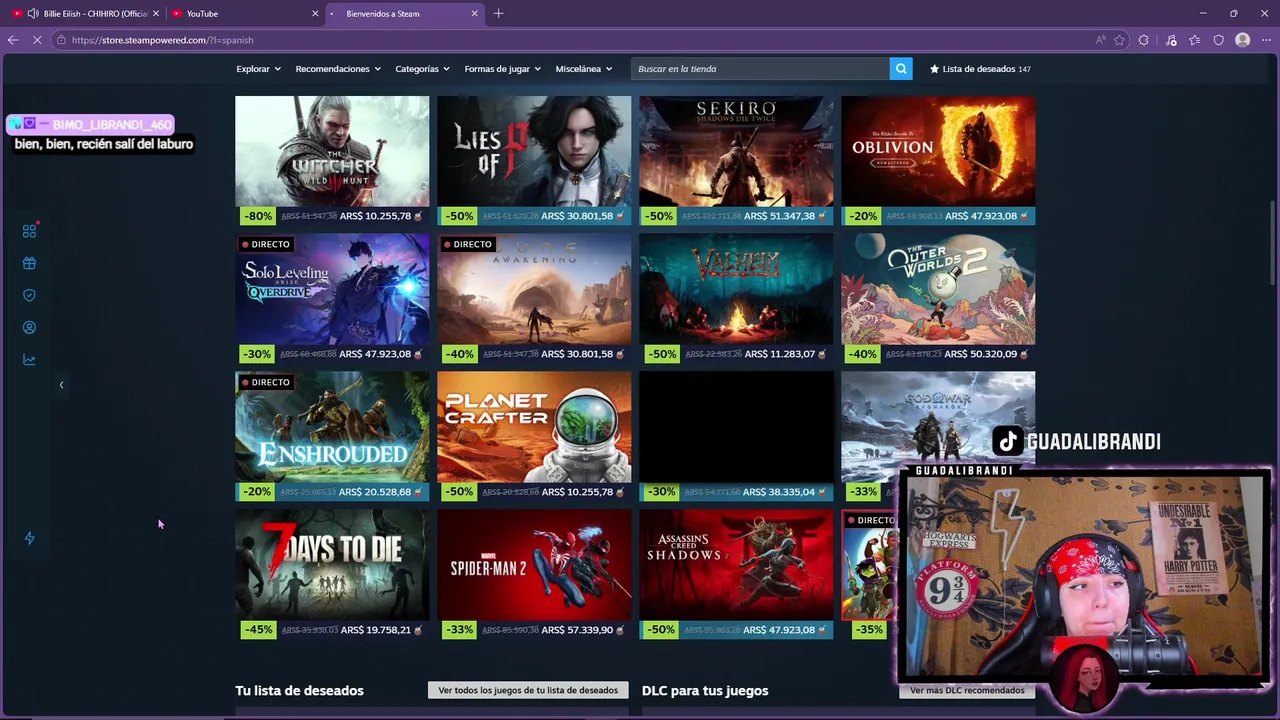Open the sidebar chart analytics icon

pyautogui.click(x=29, y=360)
